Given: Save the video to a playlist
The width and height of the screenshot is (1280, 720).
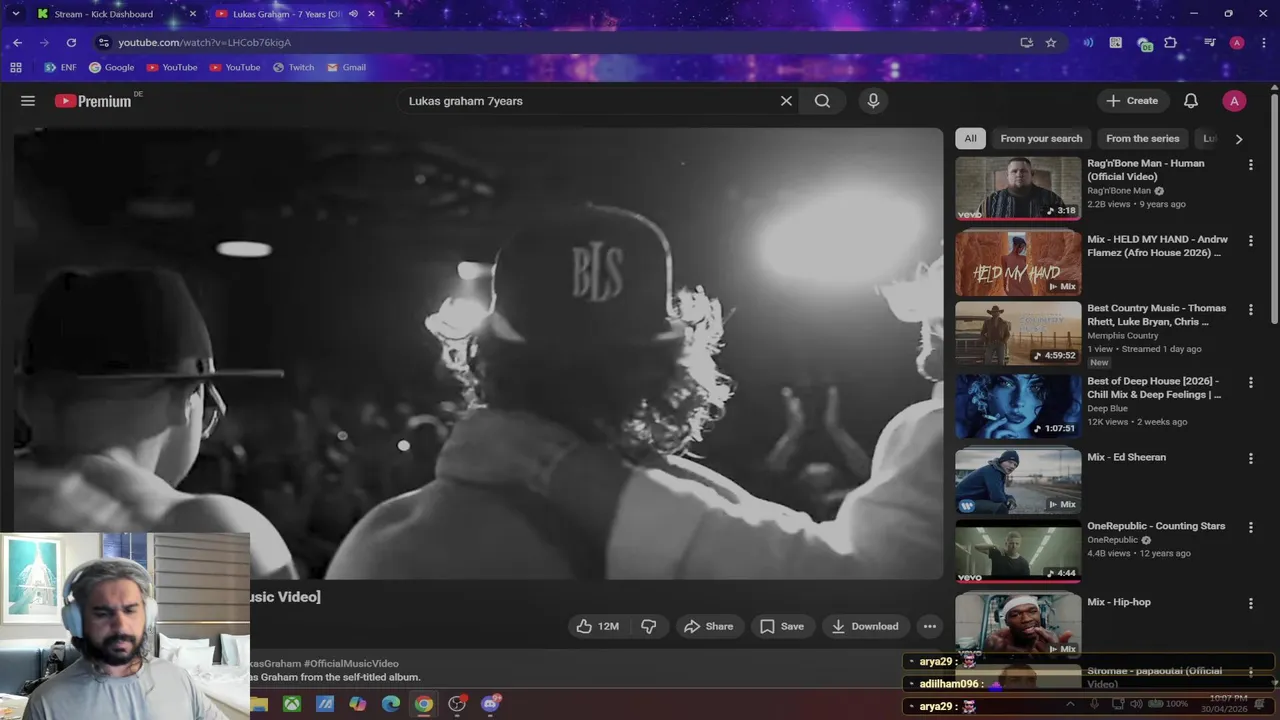Looking at the screenshot, I should (782, 626).
